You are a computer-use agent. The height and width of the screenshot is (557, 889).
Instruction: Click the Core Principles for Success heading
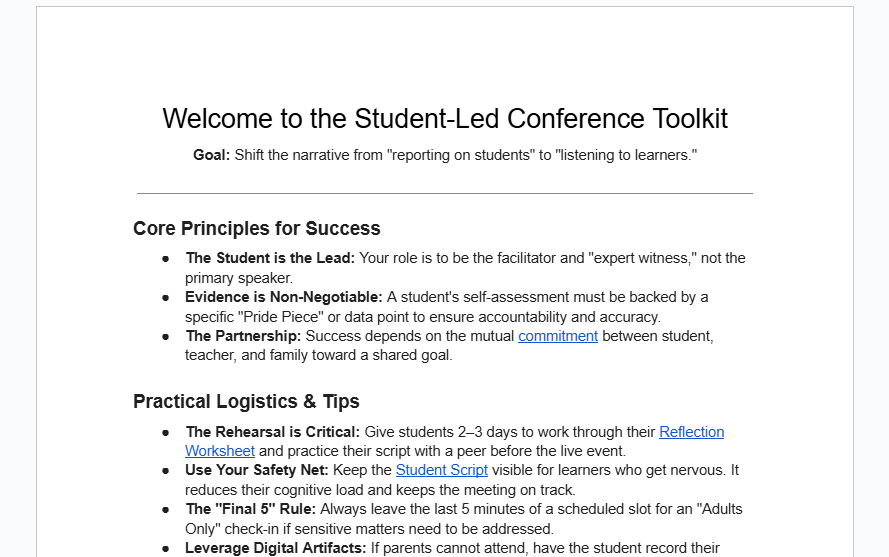tap(256, 228)
